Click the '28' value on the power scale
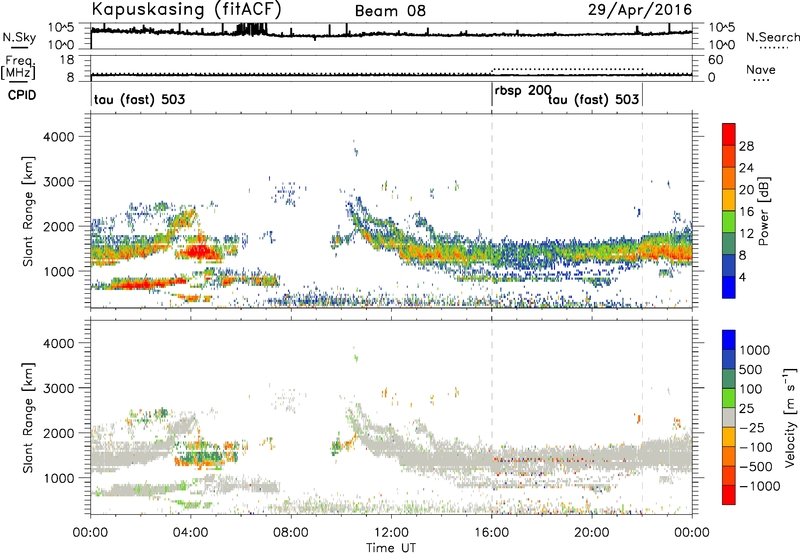 pyautogui.click(x=746, y=146)
